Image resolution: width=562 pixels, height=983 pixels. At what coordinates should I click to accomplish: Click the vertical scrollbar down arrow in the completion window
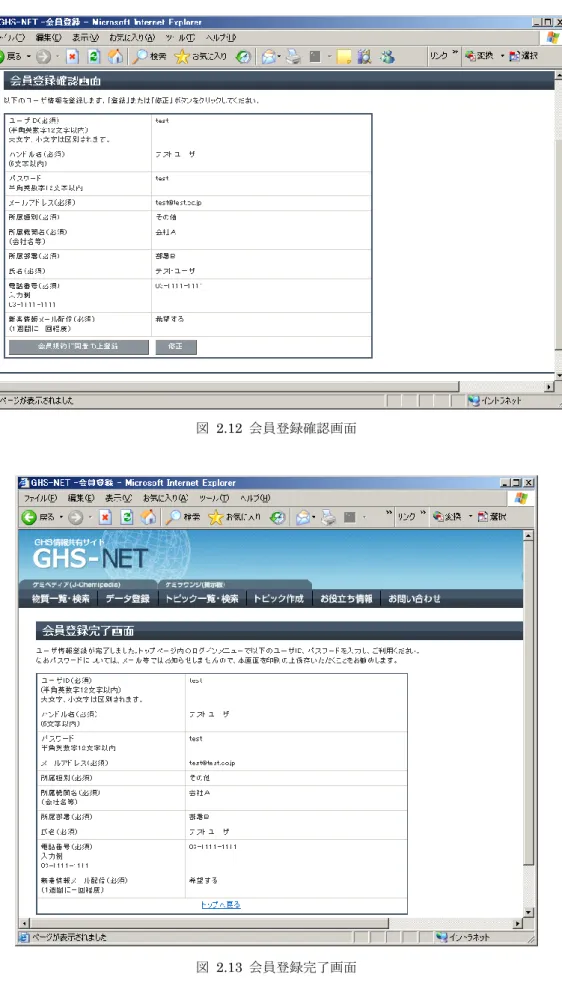[528, 913]
